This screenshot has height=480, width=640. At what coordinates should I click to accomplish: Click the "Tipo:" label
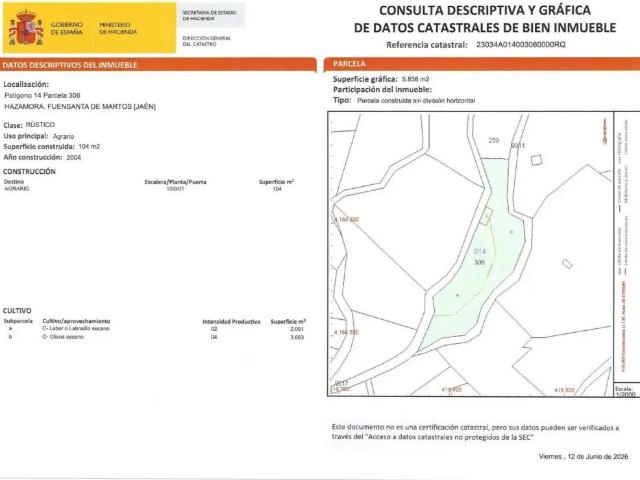click(342, 100)
